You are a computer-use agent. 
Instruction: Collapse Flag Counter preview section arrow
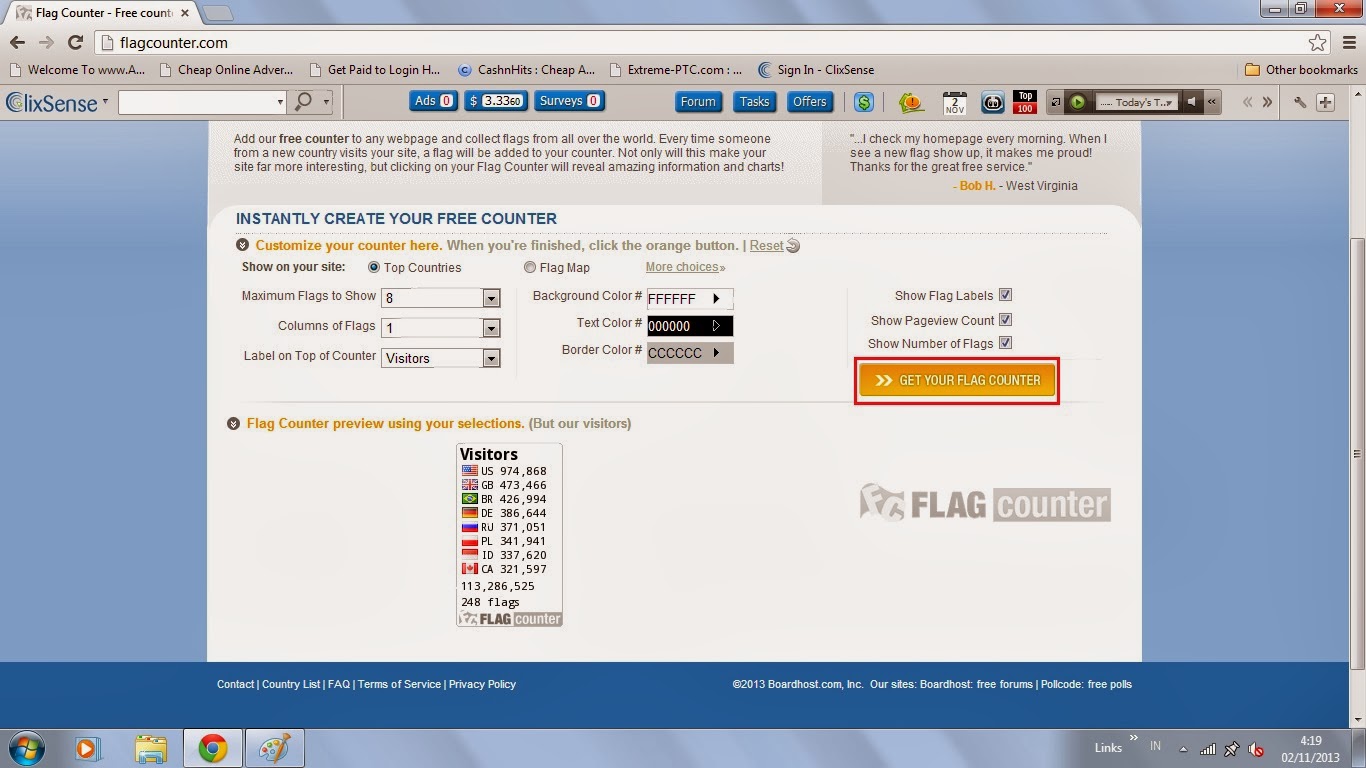pyautogui.click(x=233, y=424)
